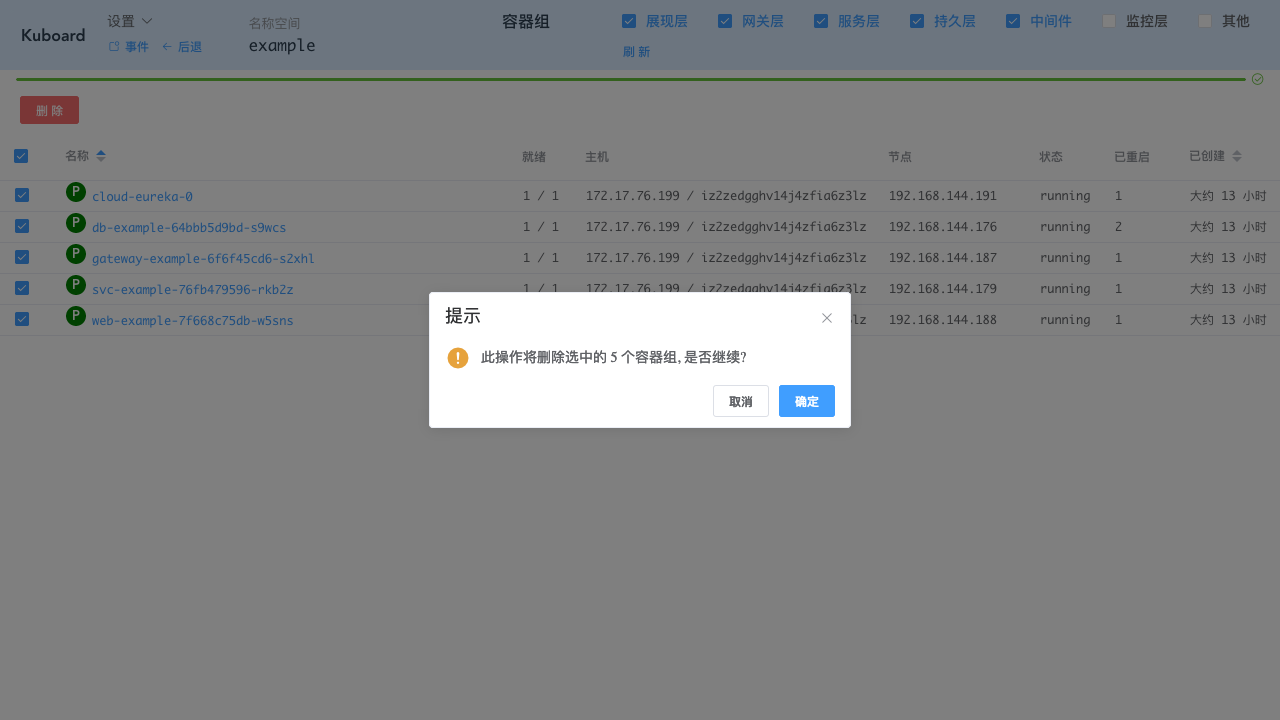Click the 已重启 column header
1280x720 pixels.
(1132, 157)
